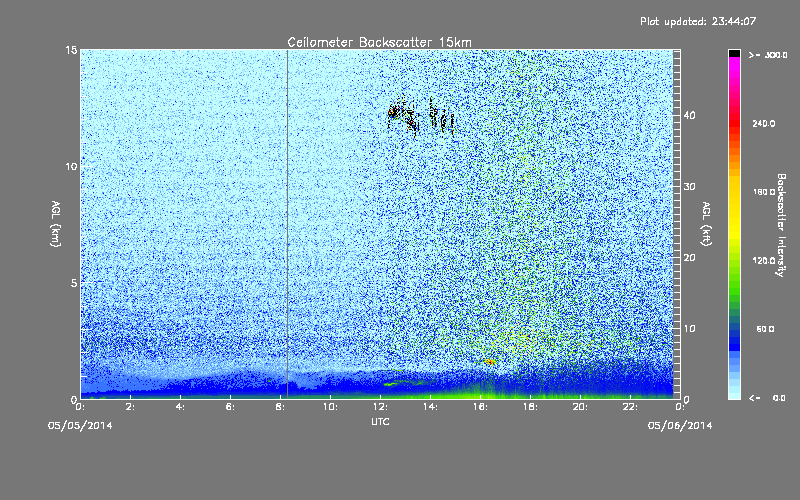Screen dimensions: 800x500
Task: Click the "18:" hour tick label
Action: pos(531,407)
